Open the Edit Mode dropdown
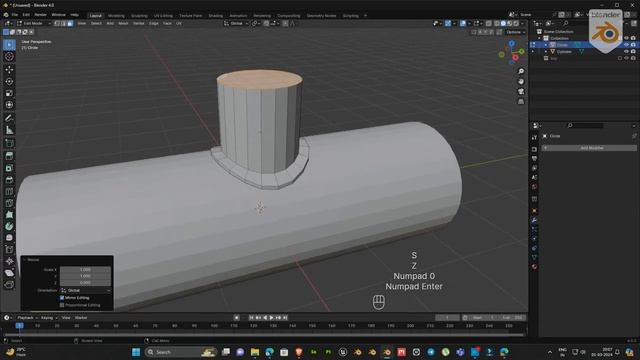The height and width of the screenshot is (360, 640). 35,24
